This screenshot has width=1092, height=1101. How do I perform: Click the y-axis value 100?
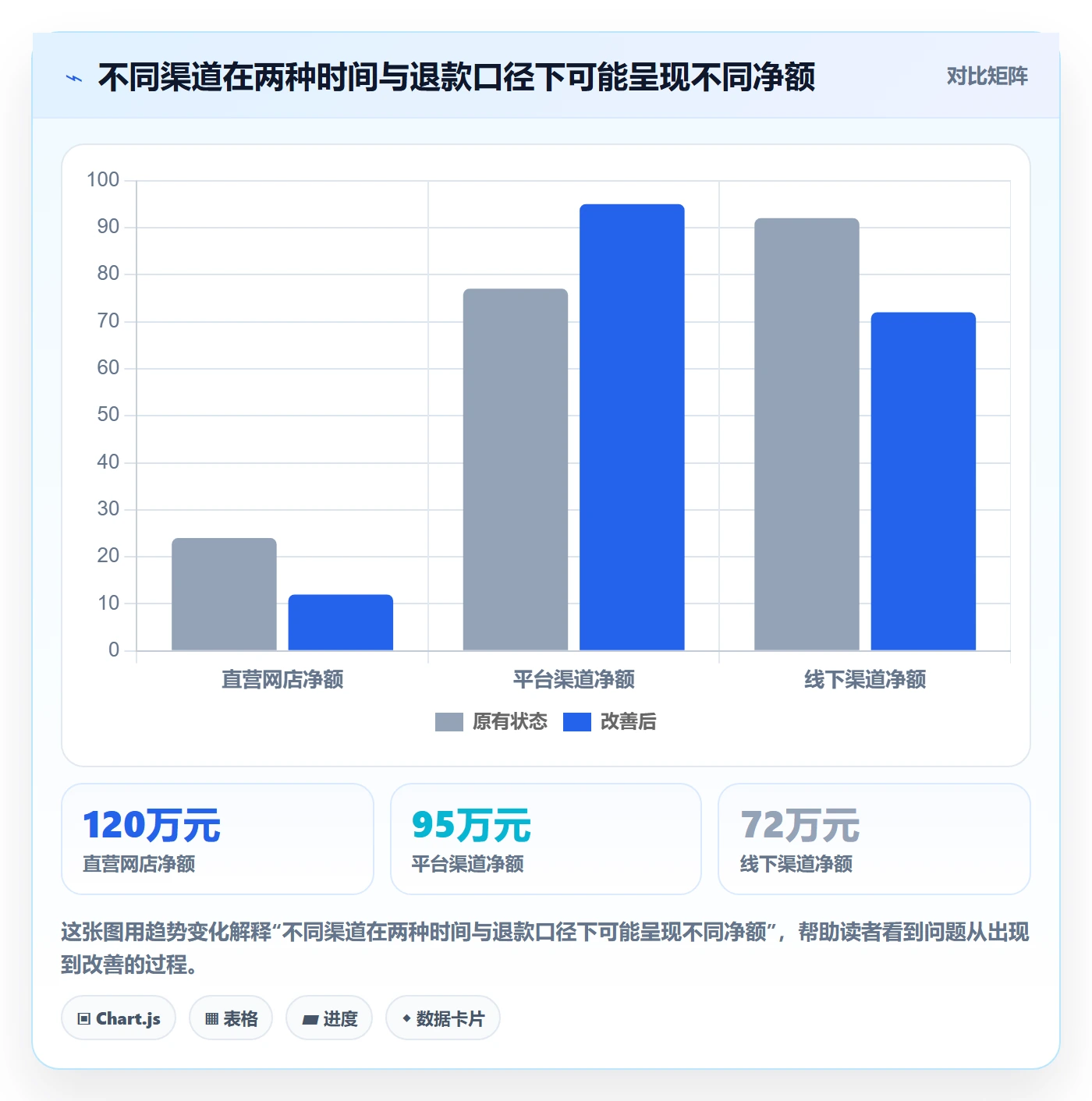[103, 180]
